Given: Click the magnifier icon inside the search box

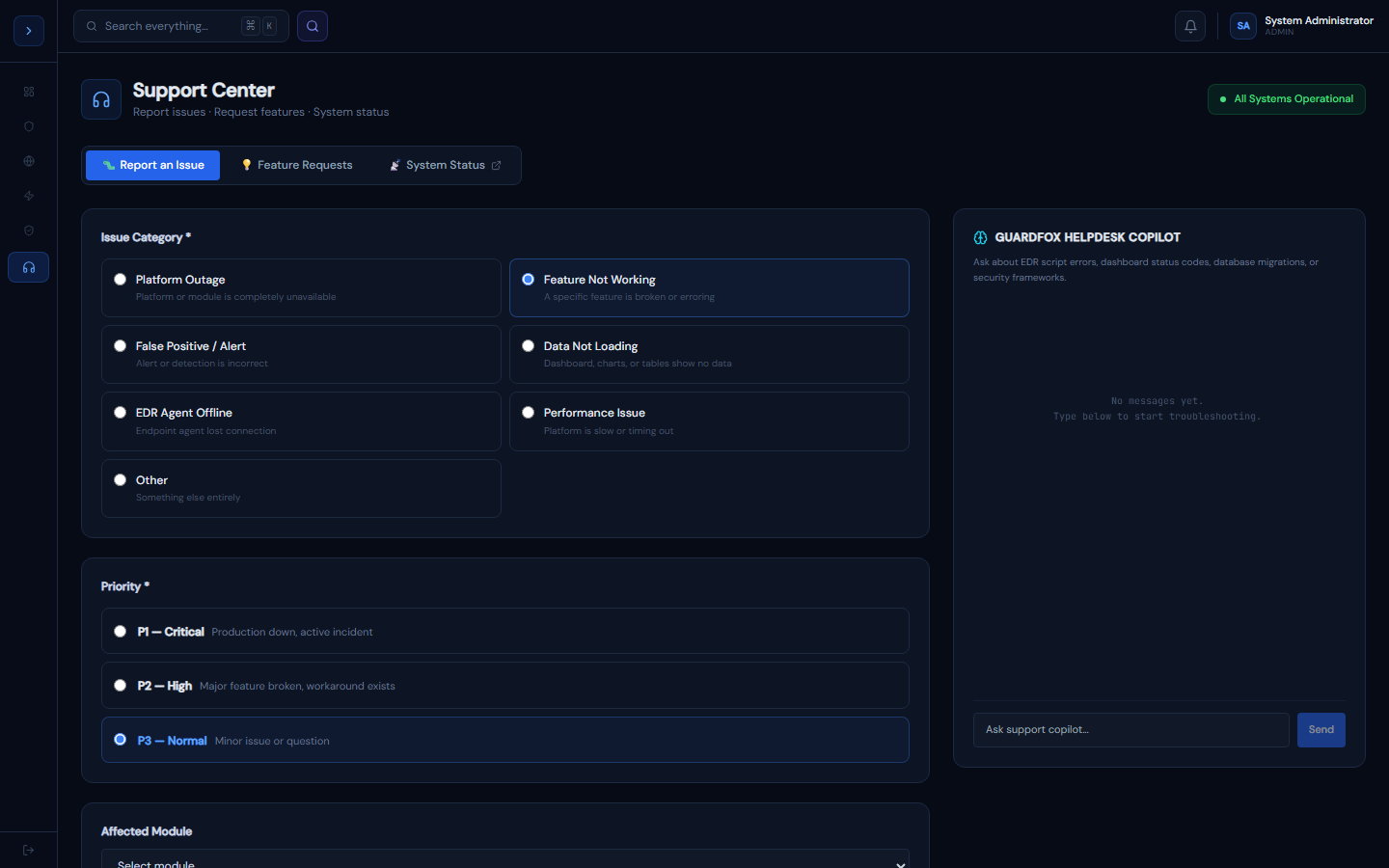Looking at the screenshot, I should pyautogui.click(x=92, y=26).
